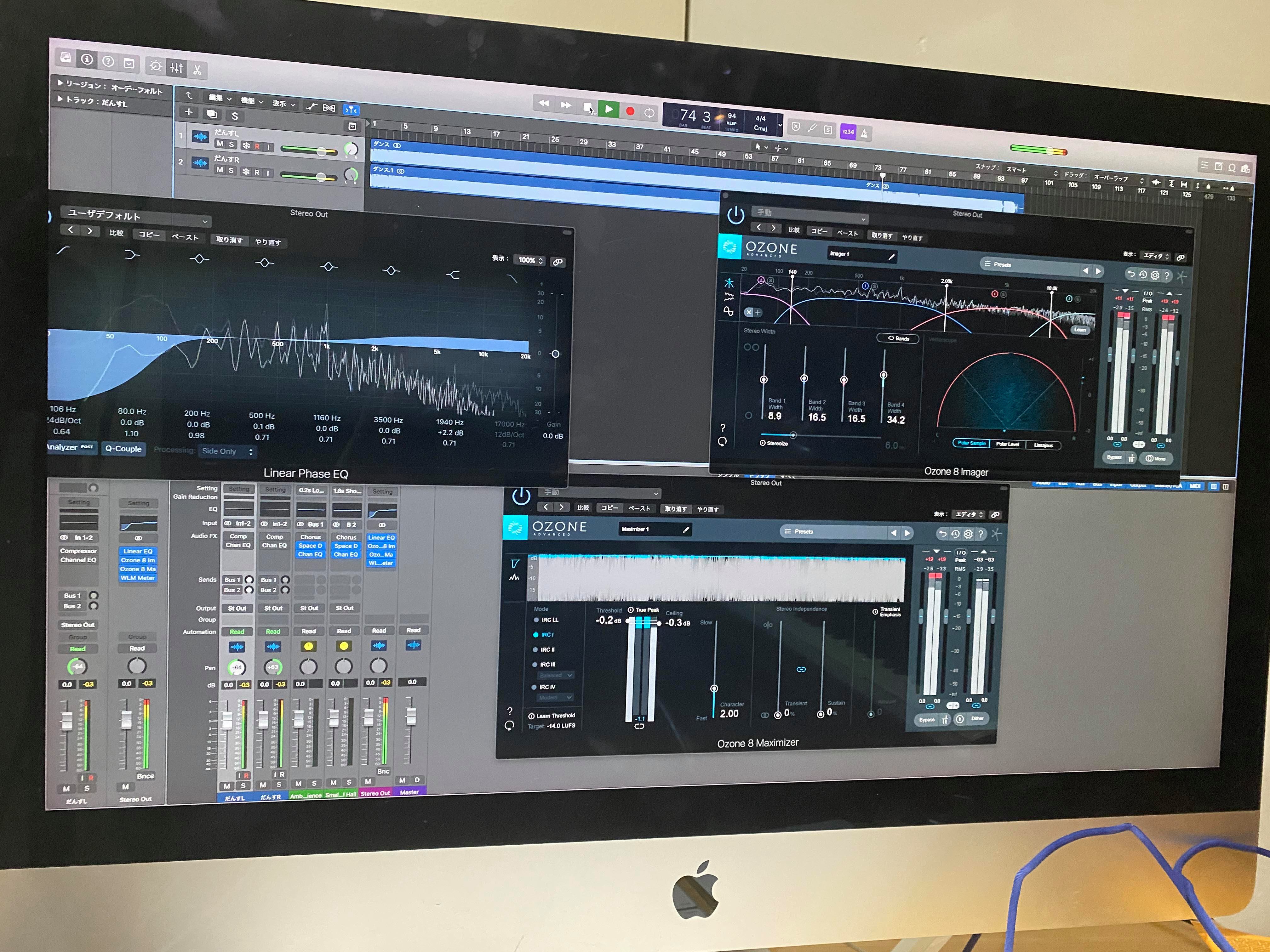Open Smart Controls dial icon
Viewport: 1270px width, 952px height.
156,66
